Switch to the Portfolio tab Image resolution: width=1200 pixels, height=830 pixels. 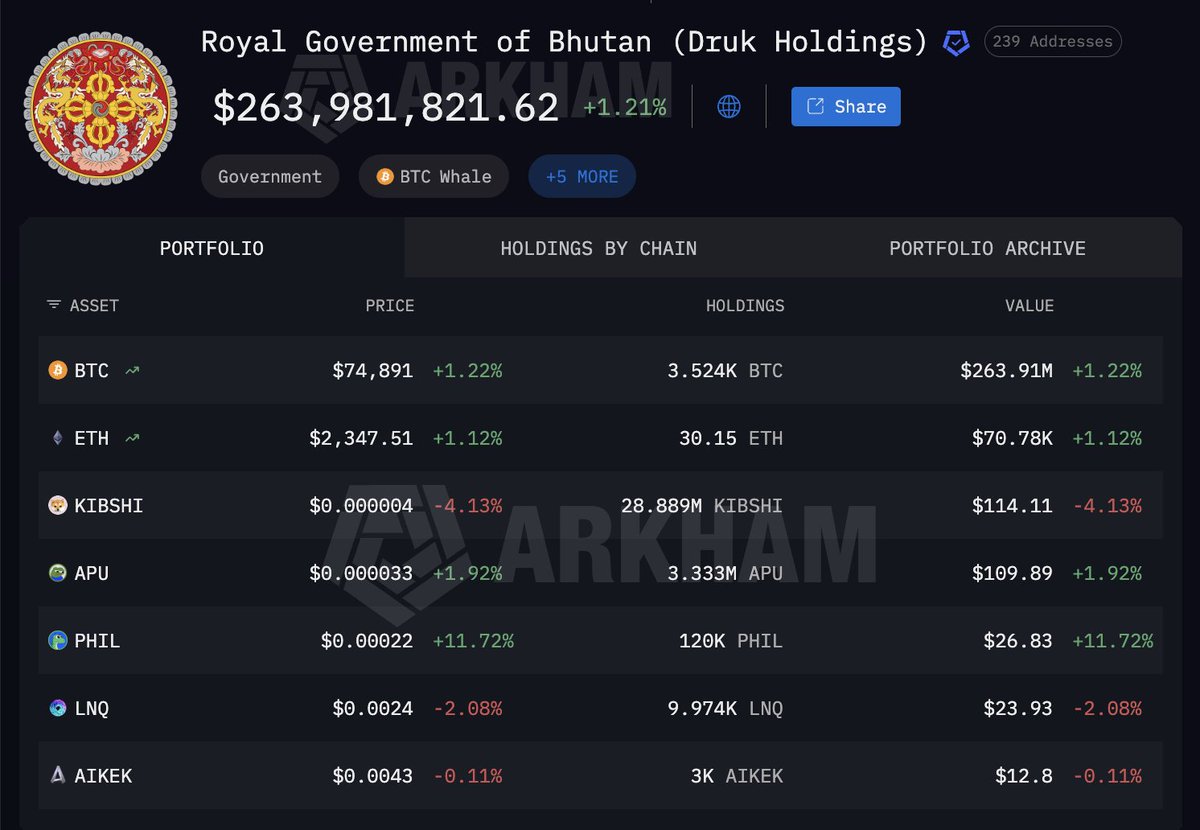click(212, 248)
